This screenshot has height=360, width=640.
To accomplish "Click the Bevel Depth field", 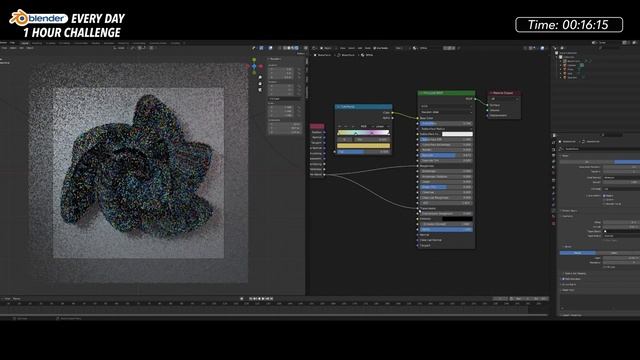I will pyautogui.click(x=621, y=258).
